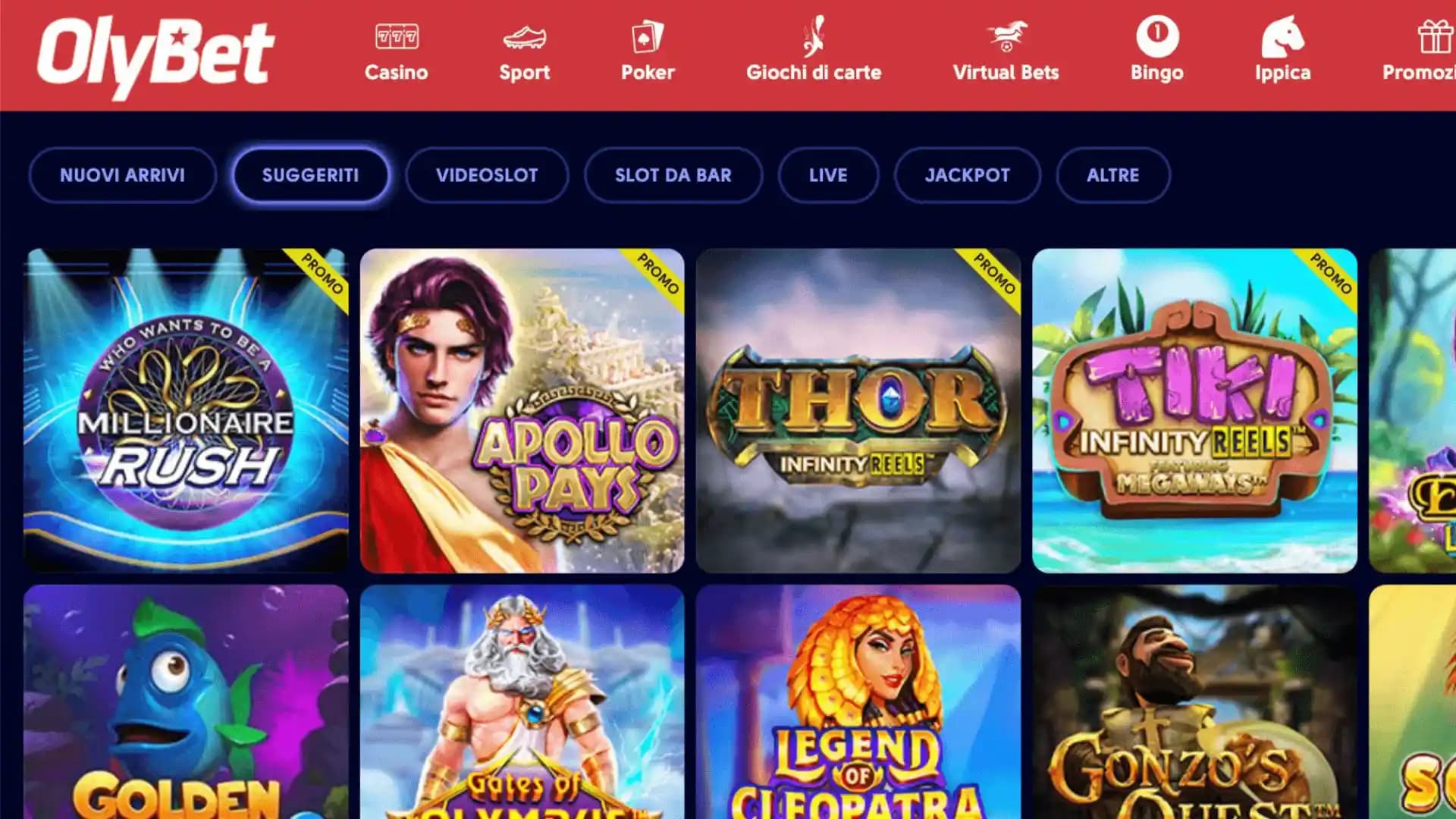Open Bingo via the ball icon
1456x819 pixels.
(x=1157, y=36)
